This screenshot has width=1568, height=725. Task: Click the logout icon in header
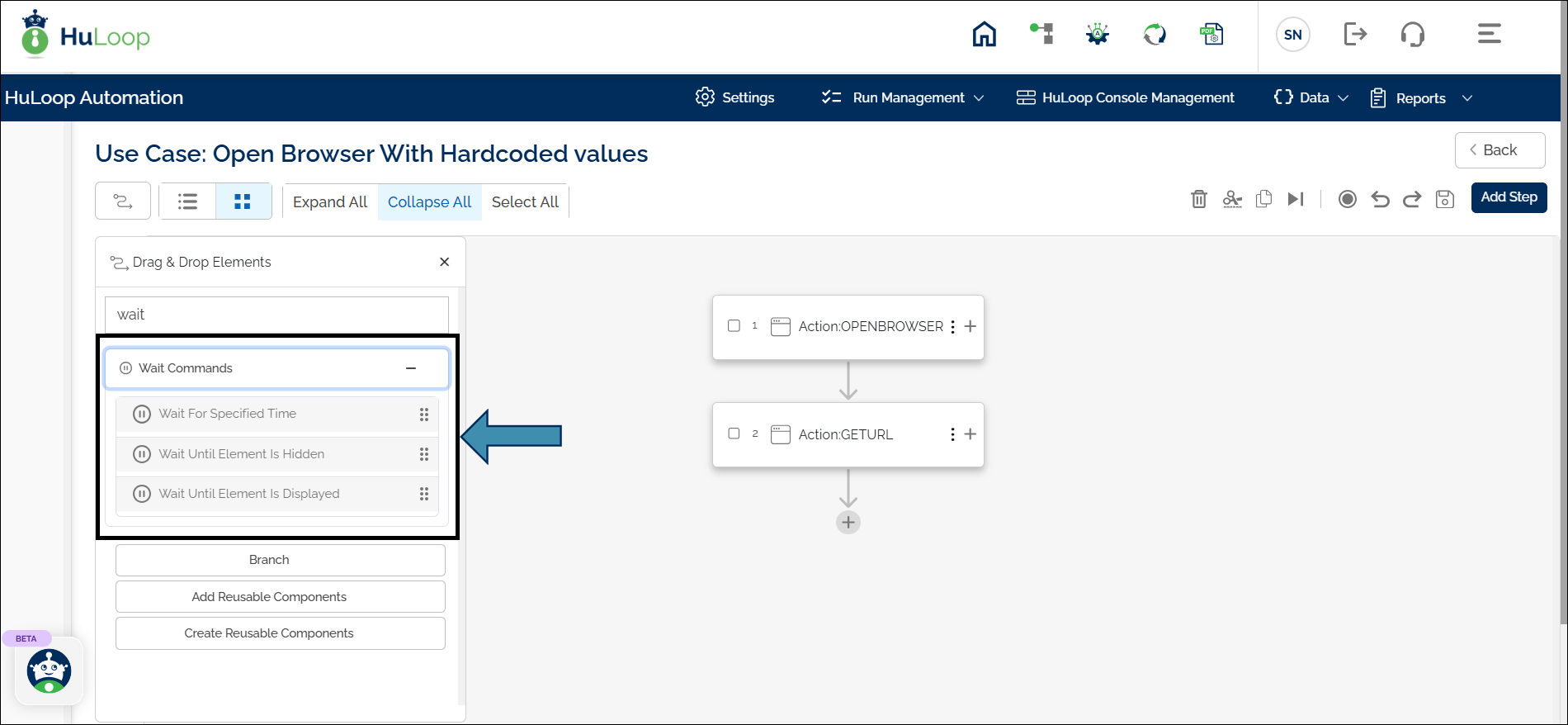coord(1355,35)
